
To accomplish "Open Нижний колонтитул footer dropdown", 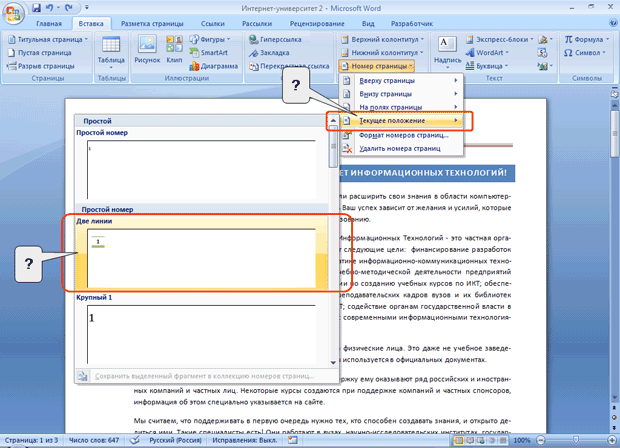I will [382, 53].
